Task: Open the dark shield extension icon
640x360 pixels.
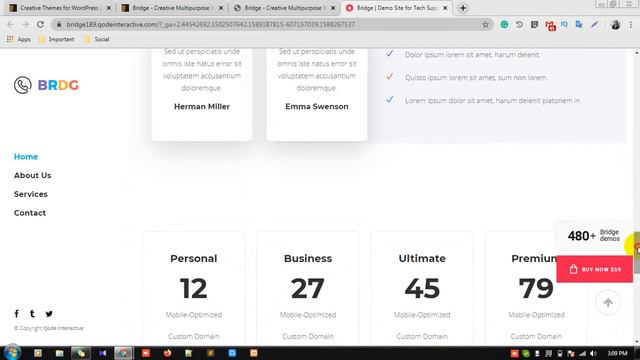Action: click(534, 24)
